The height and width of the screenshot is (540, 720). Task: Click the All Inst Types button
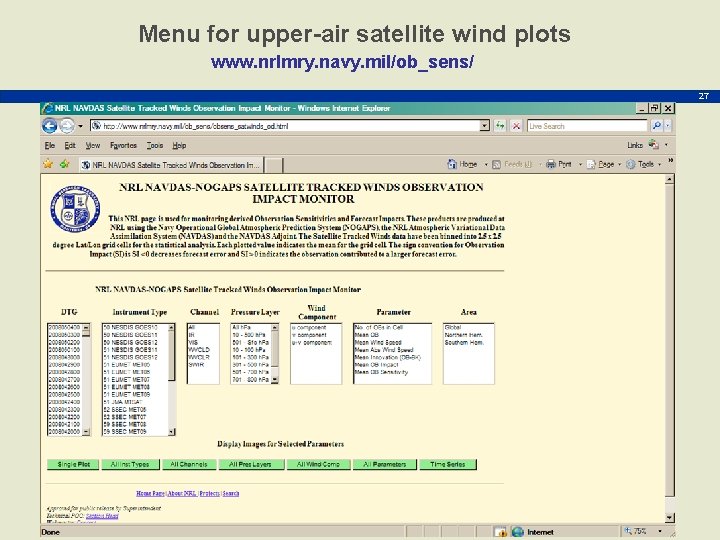[x=130, y=464]
